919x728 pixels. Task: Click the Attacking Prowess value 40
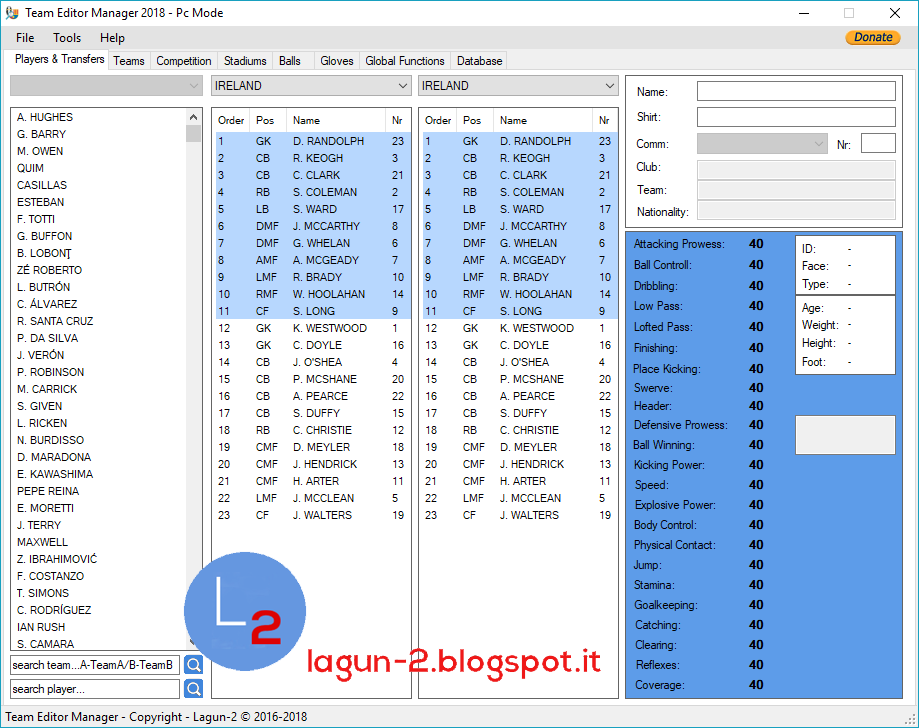756,244
